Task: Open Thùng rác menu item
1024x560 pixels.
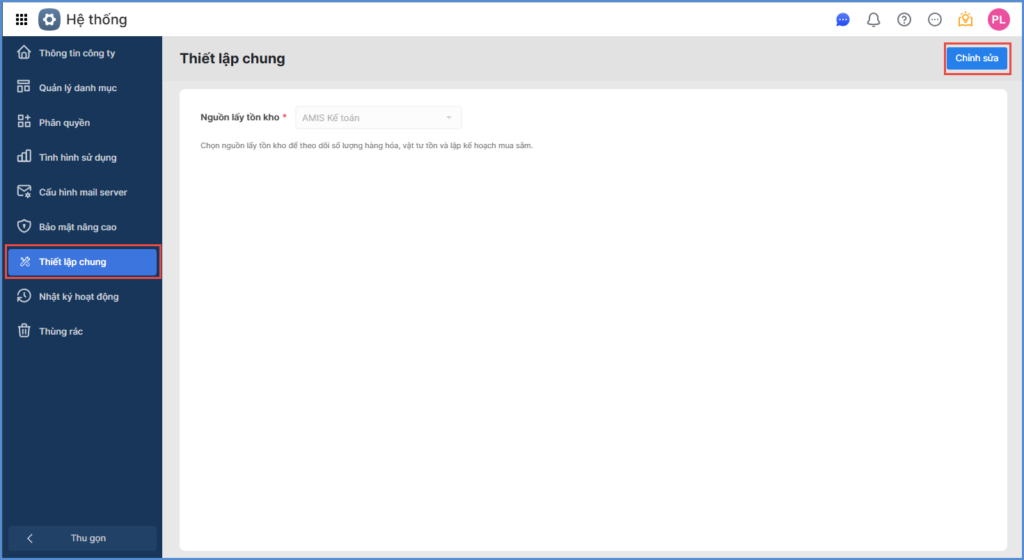Action: (x=82, y=331)
